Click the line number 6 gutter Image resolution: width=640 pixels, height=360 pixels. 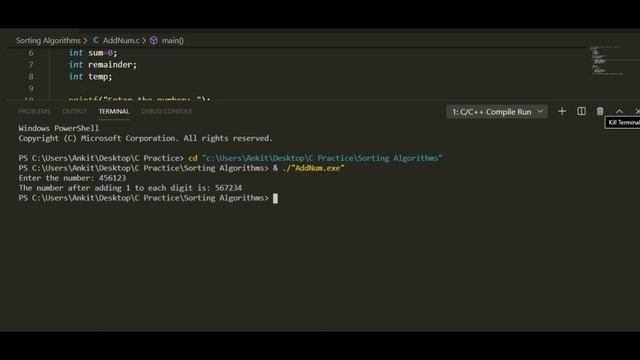point(31,53)
